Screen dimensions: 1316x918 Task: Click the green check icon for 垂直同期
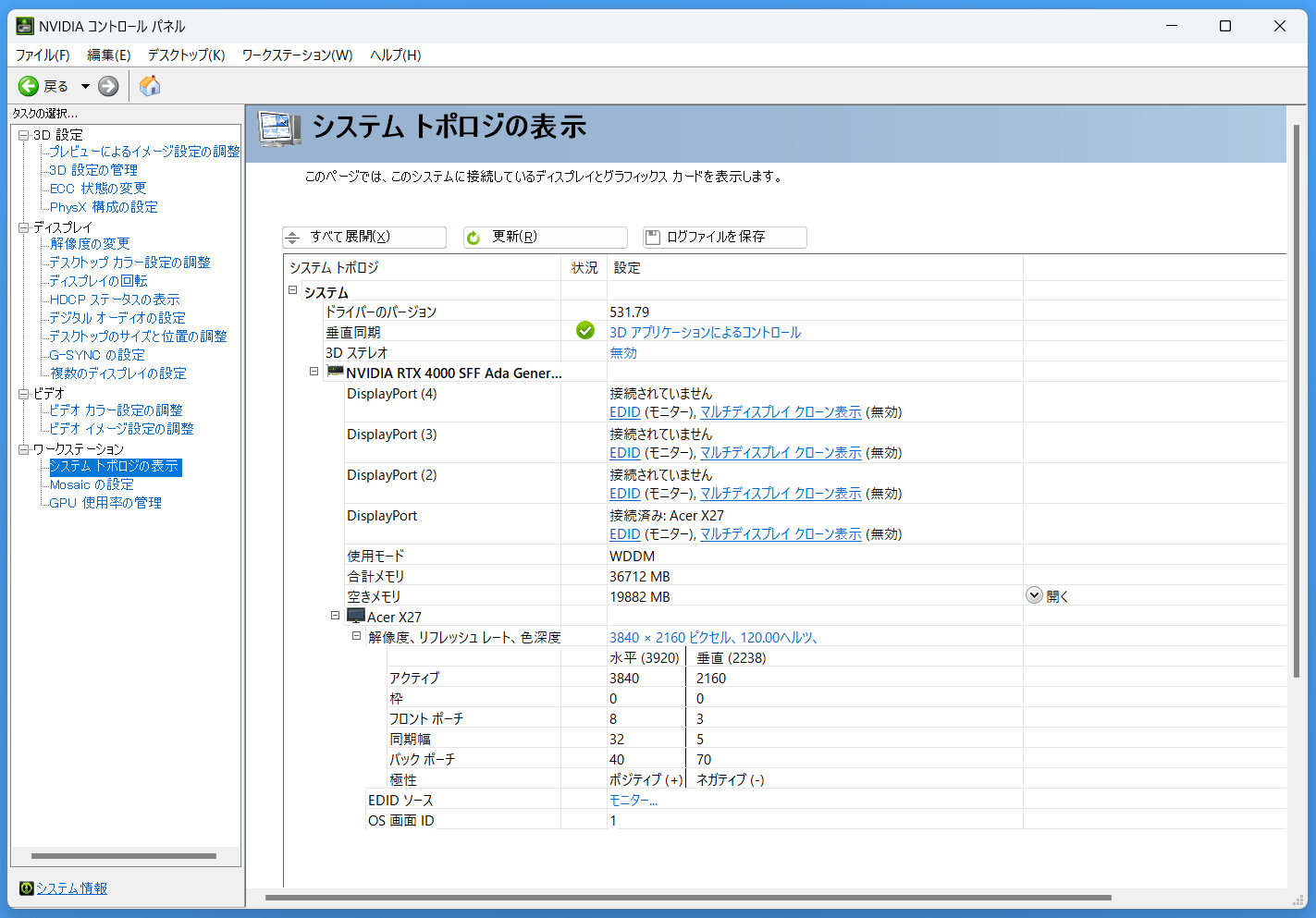click(x=585, y=331)
